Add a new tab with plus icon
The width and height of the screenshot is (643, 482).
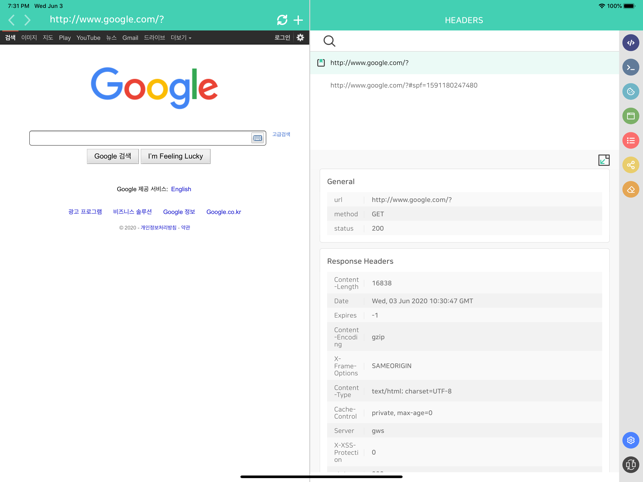tap(298, 20)
